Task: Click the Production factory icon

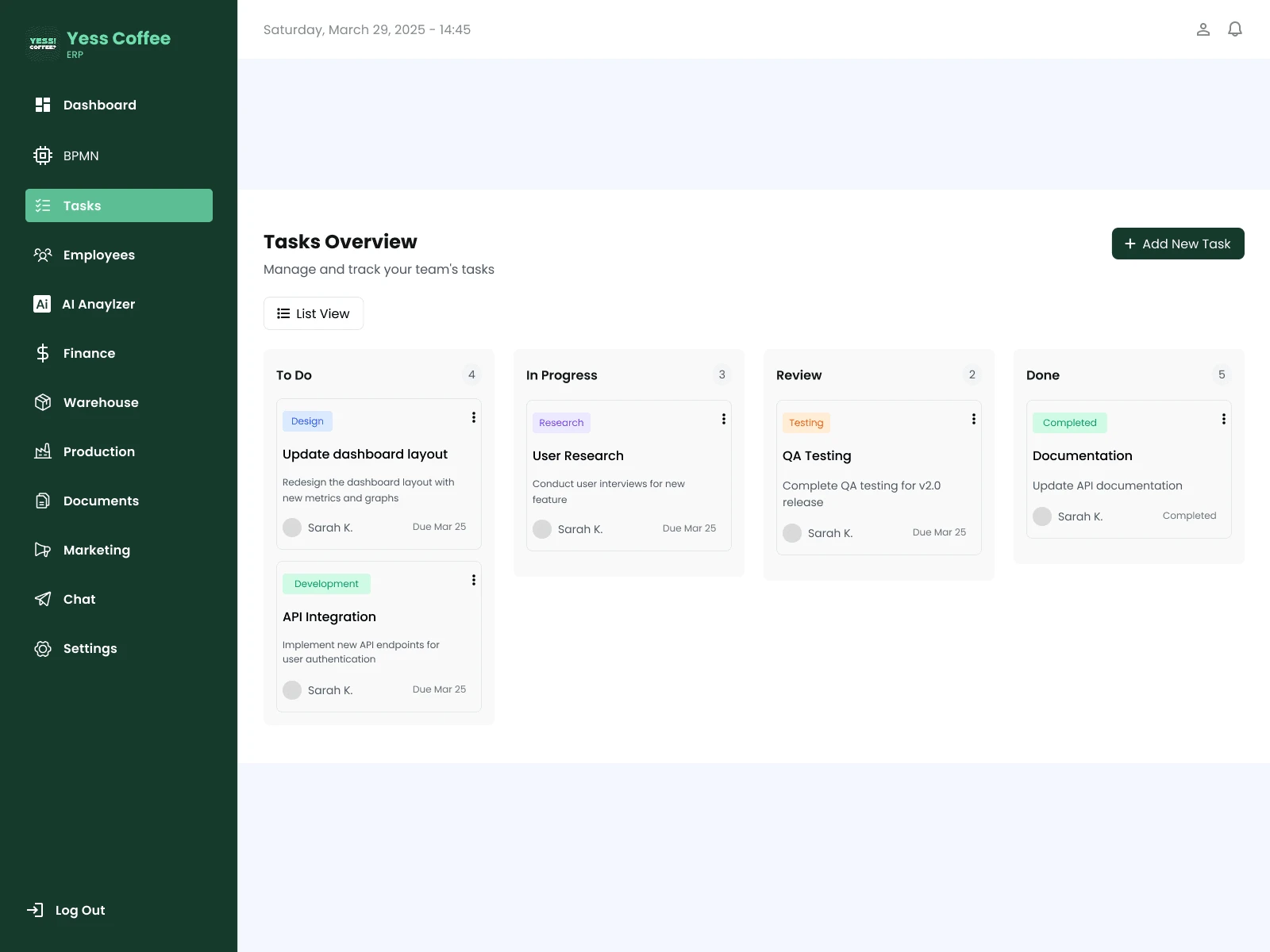Action: [43, 451]
